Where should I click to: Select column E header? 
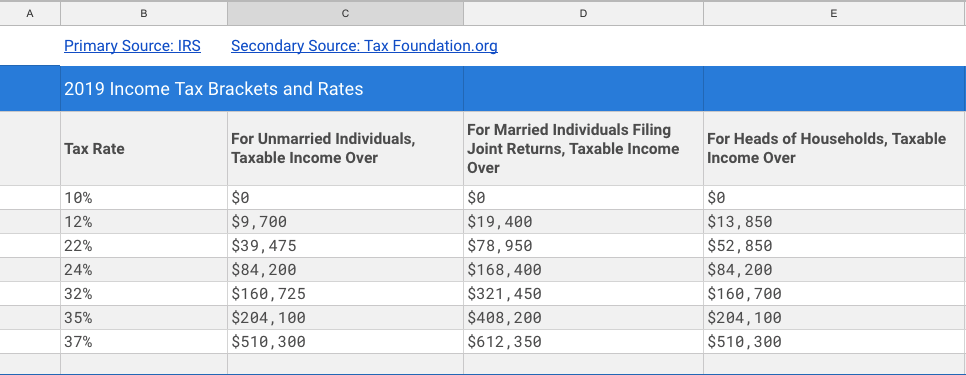coord(834,14)
